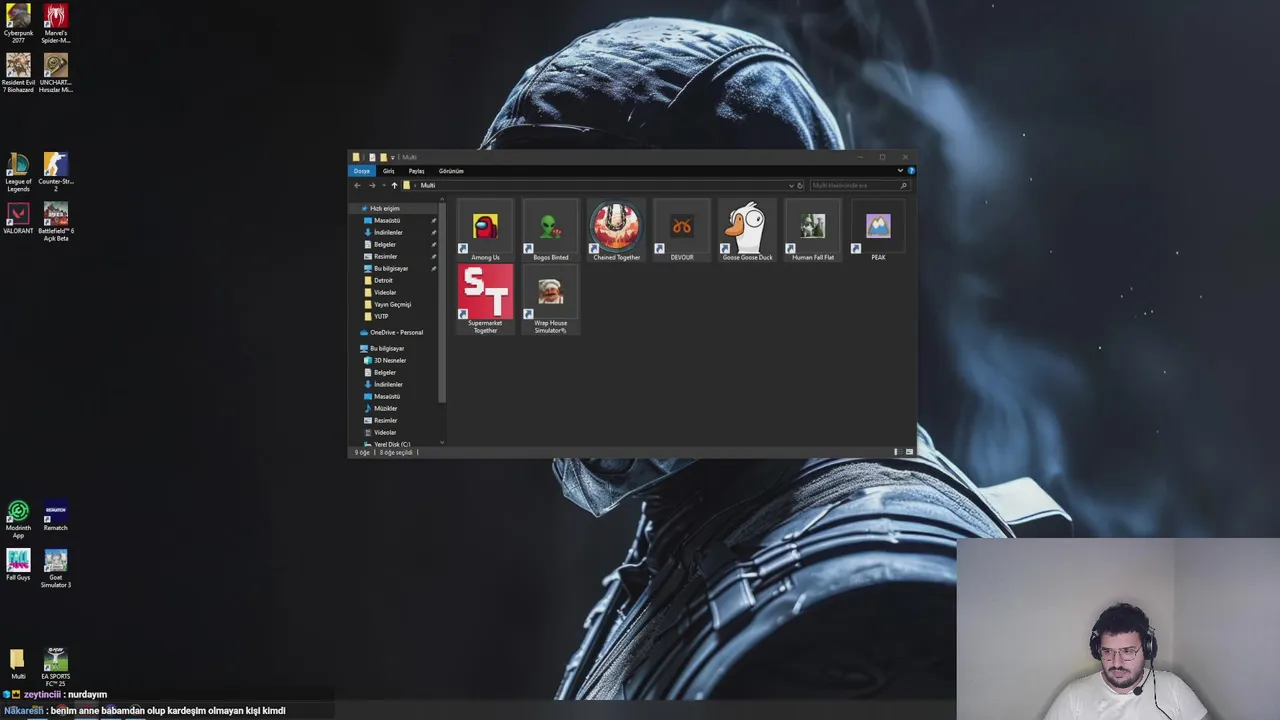1280x720 pixels.
Task: Go back in Explorer navigation
Action: [357, 185]
